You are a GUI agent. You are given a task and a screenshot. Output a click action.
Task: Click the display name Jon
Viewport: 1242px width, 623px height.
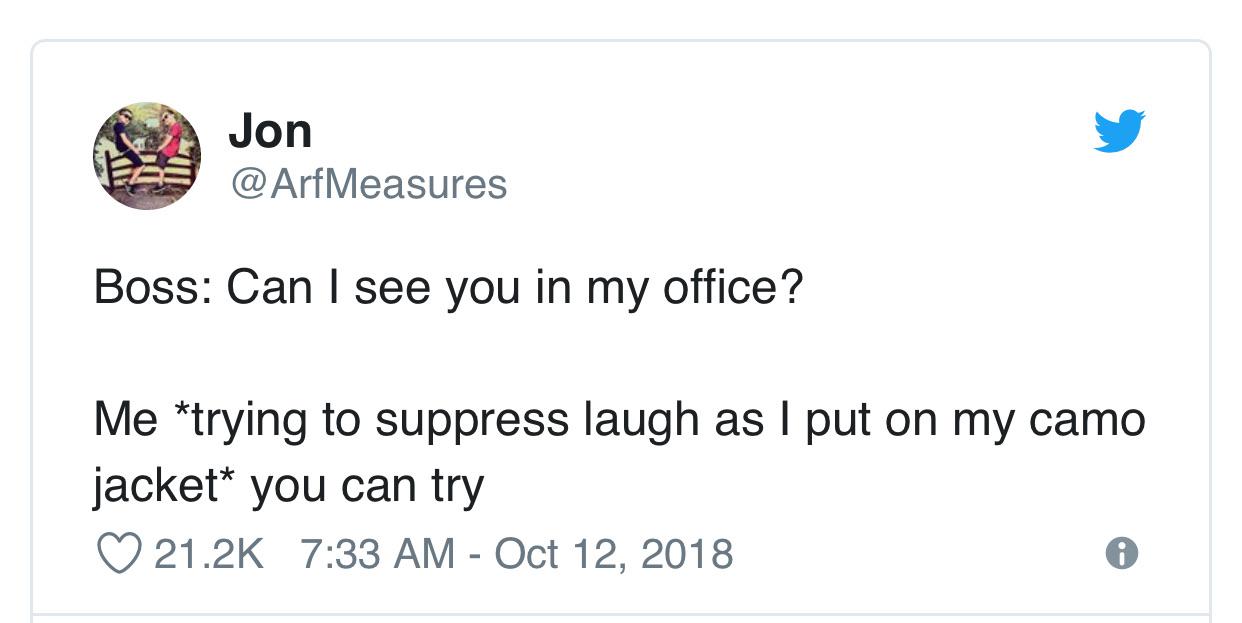[x=270, y=131]
